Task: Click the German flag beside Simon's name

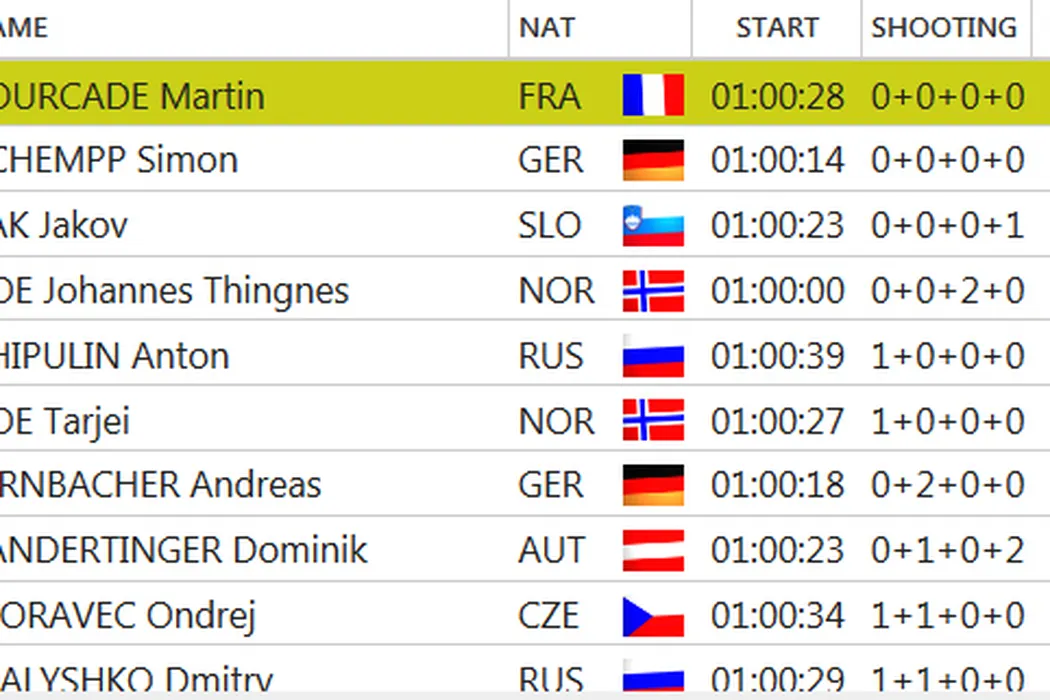Action: [x=653, y=160]
